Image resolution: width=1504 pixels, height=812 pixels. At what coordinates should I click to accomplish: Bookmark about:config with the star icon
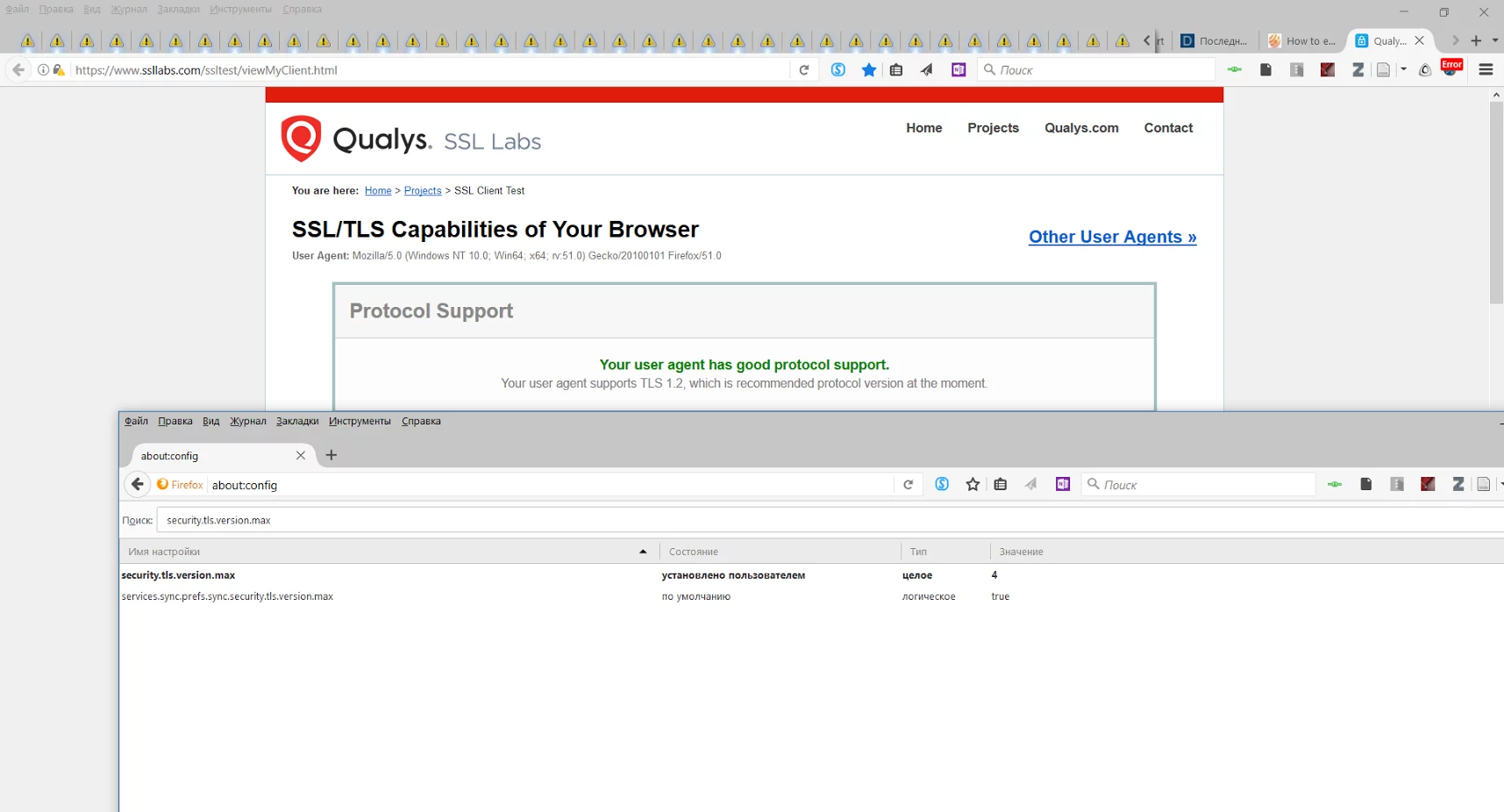click(x=973, y=484)
